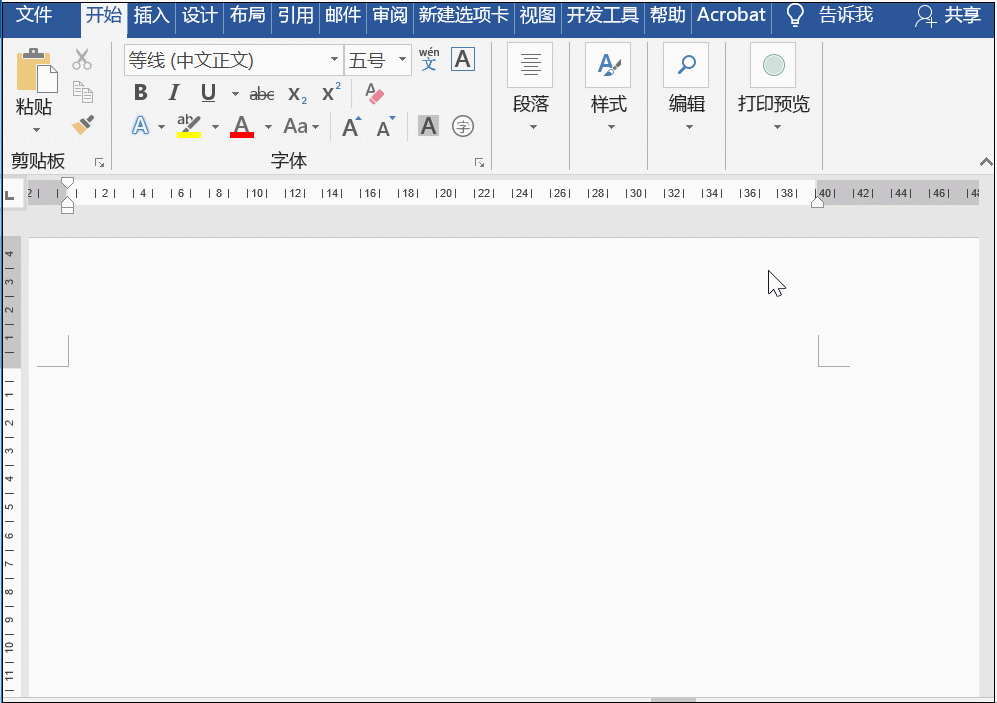
Task: Open the 视图 ribbon tab
Action: tap(537, 16)
